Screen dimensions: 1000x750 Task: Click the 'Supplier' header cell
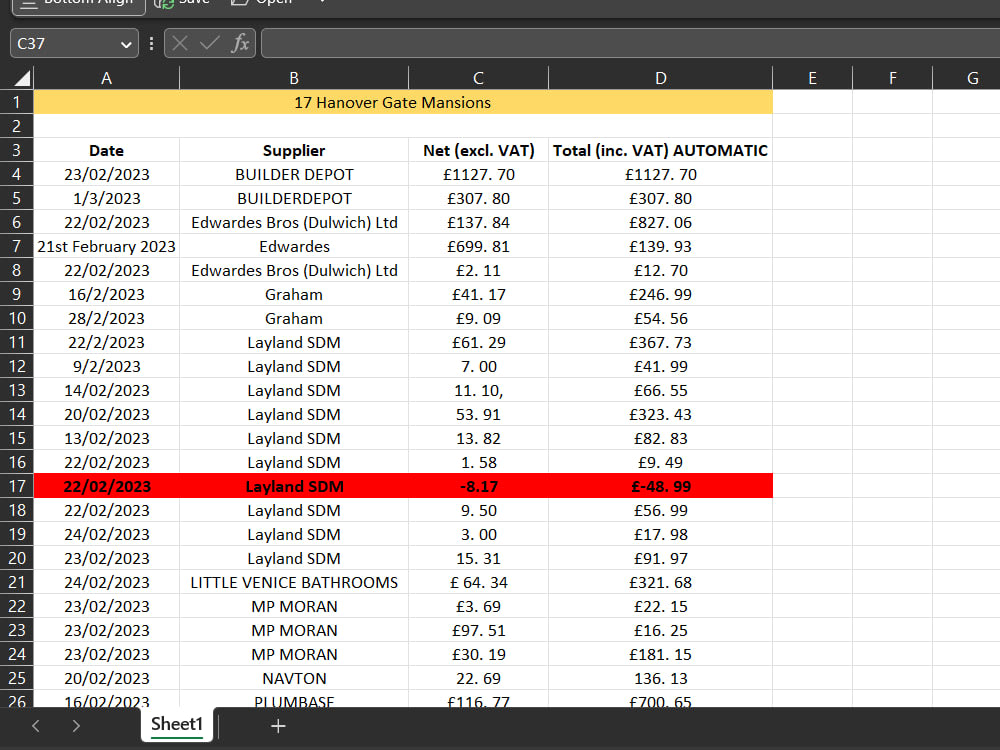294,151
